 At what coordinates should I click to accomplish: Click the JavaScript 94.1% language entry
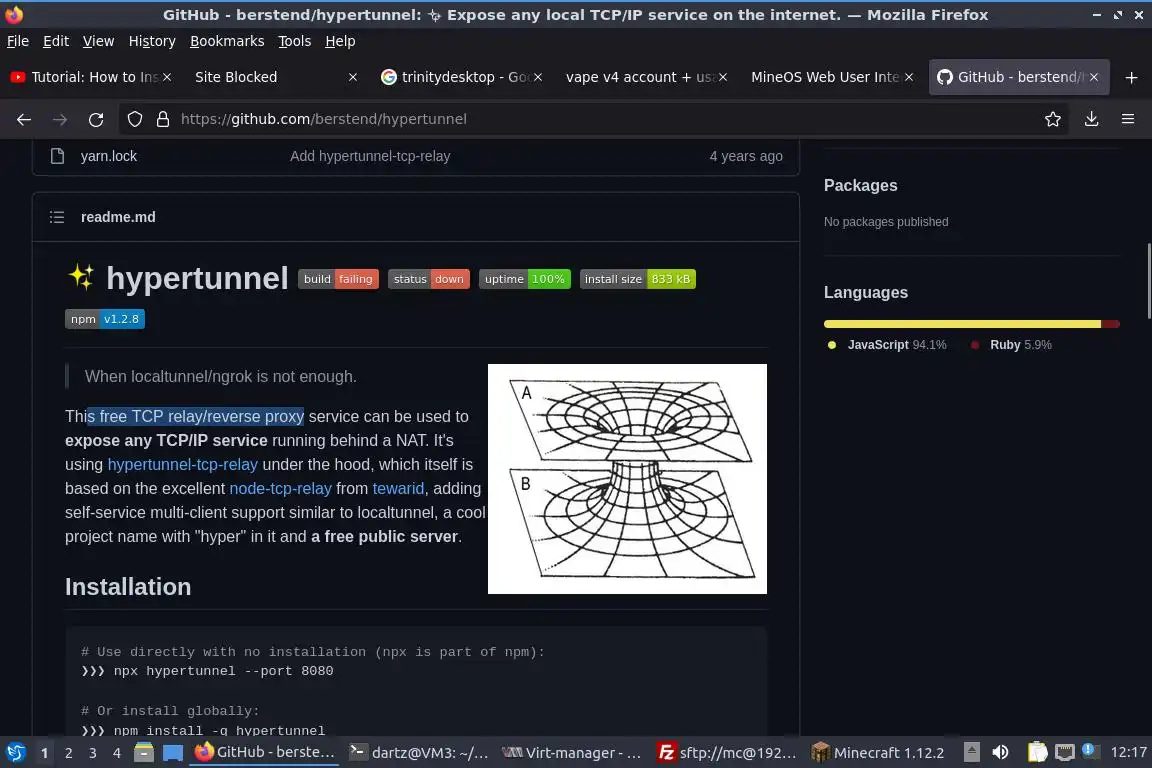(x=887, y=345)
